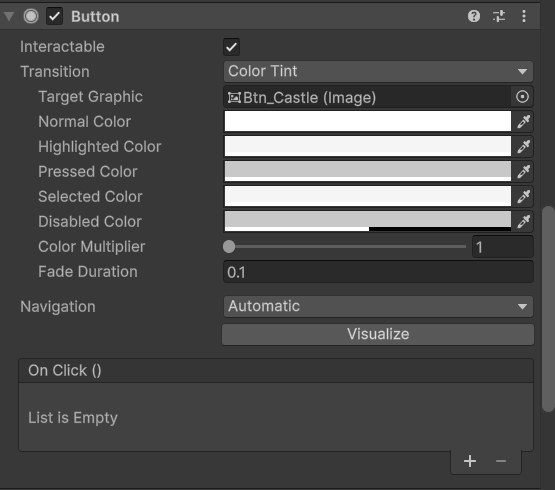This screenshot has width=555, height=490.
Task: Click Target Graphic object picker circle
Action: [x=522, y=97]
